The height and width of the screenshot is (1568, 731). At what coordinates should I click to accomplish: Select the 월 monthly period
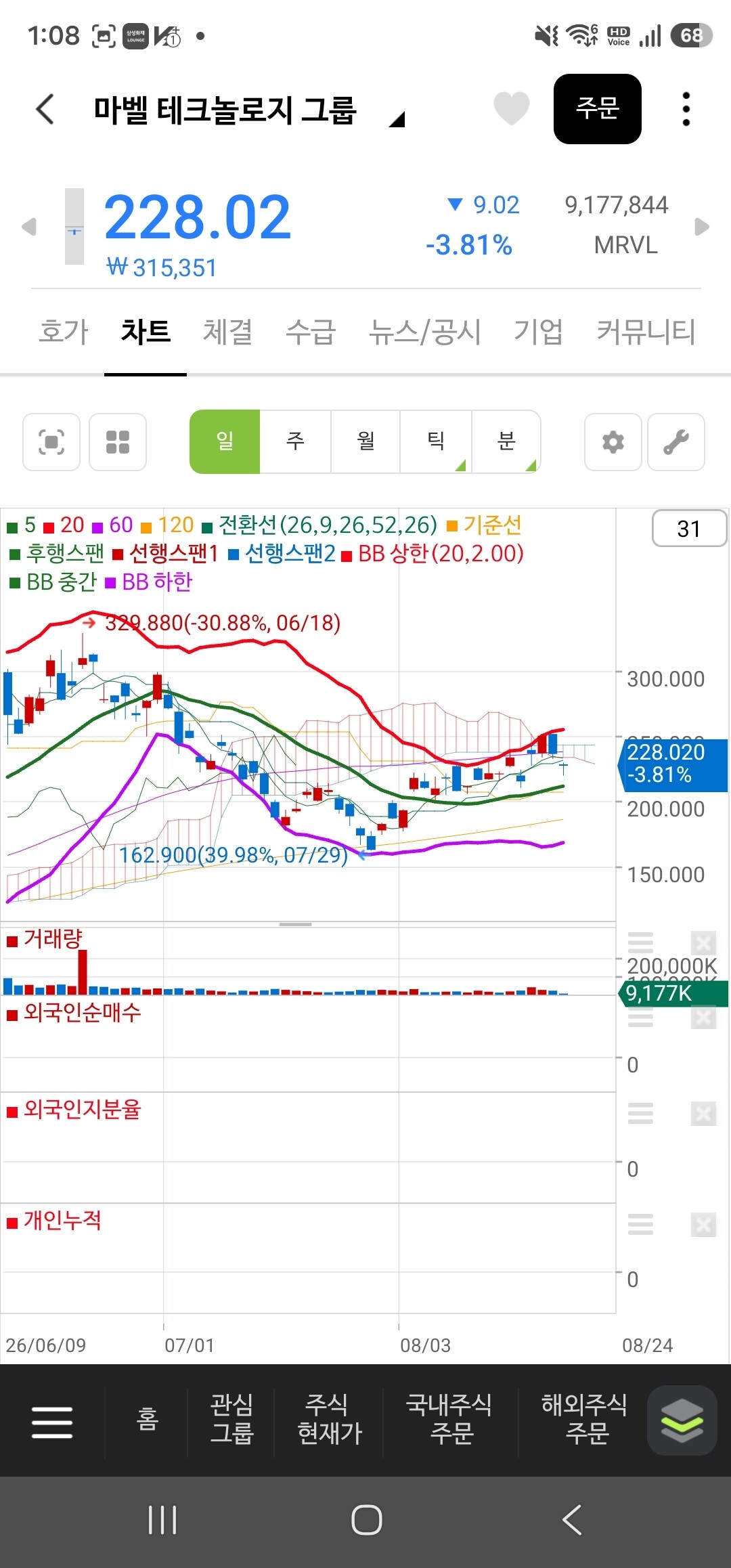tap(366, 441)
